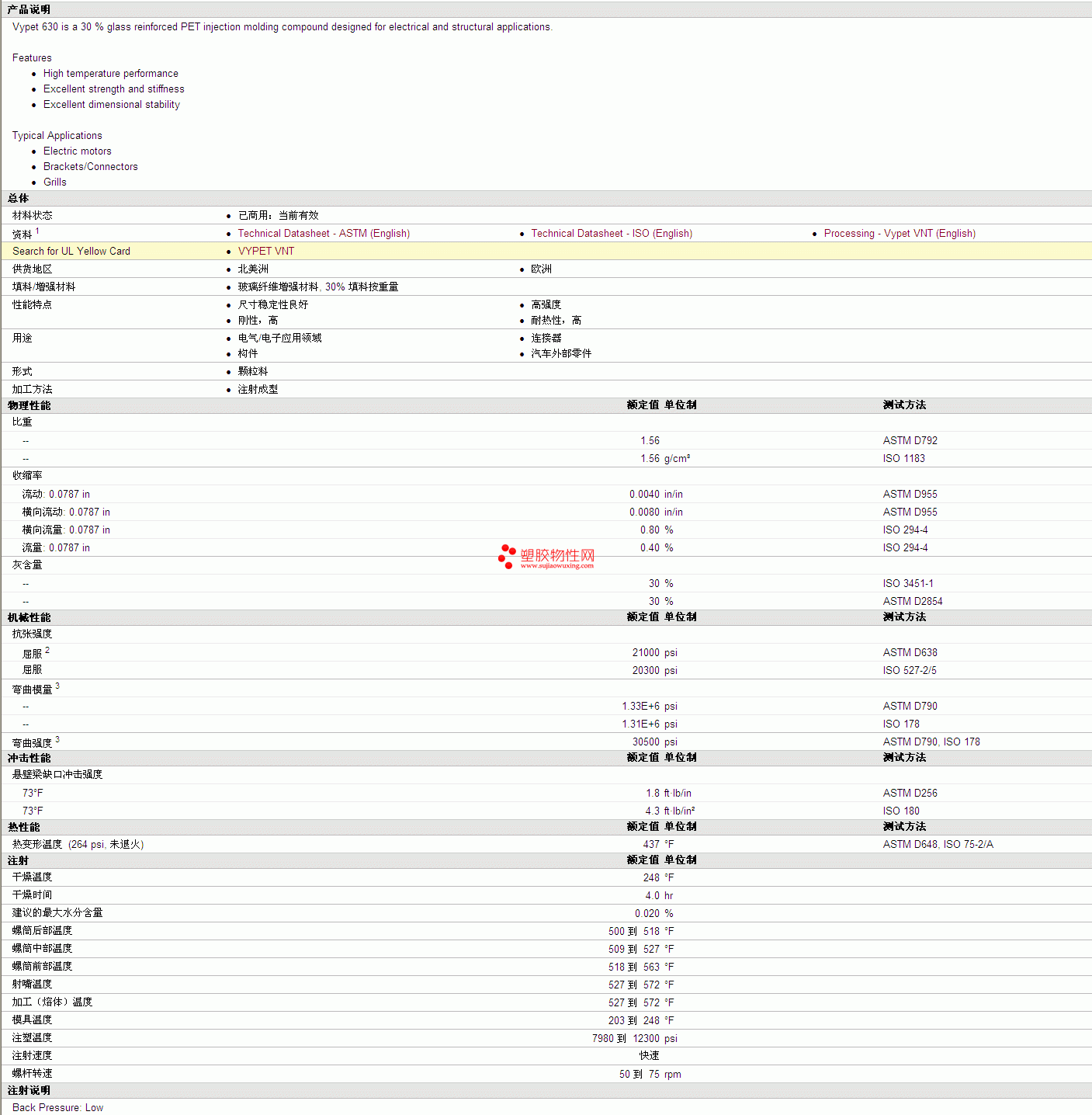
Task: Click the 射嘴温度 row label
Action: (33, 985)
